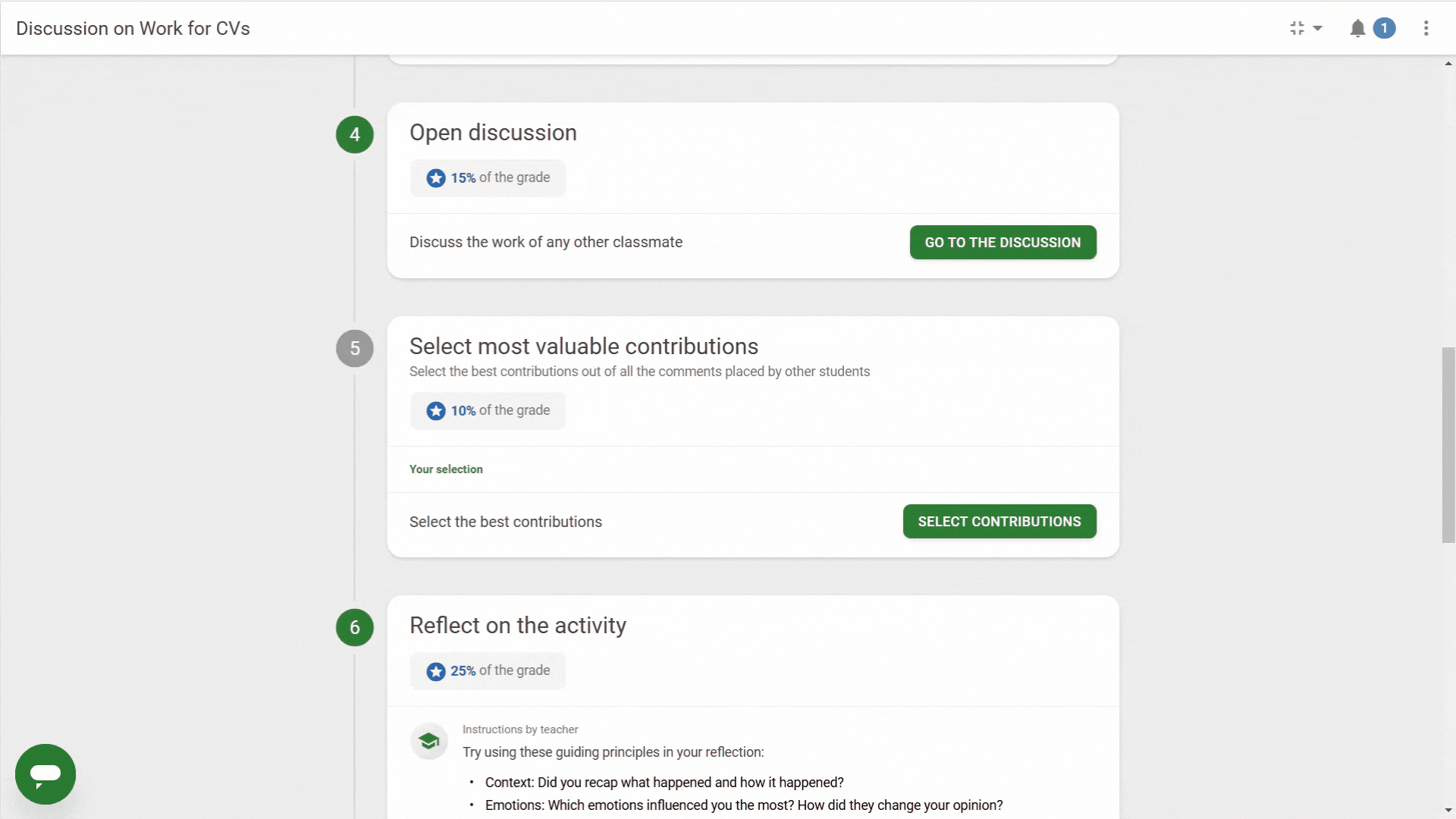Click the 25% of the grade chip
The image size is (1456, 819).
coord(488,671)
